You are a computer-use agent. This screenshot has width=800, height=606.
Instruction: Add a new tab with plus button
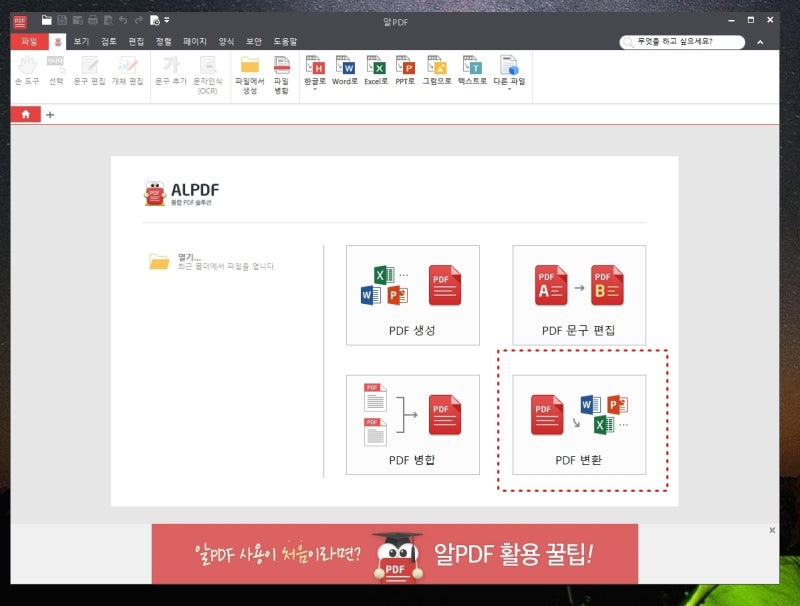pos(50,115)
